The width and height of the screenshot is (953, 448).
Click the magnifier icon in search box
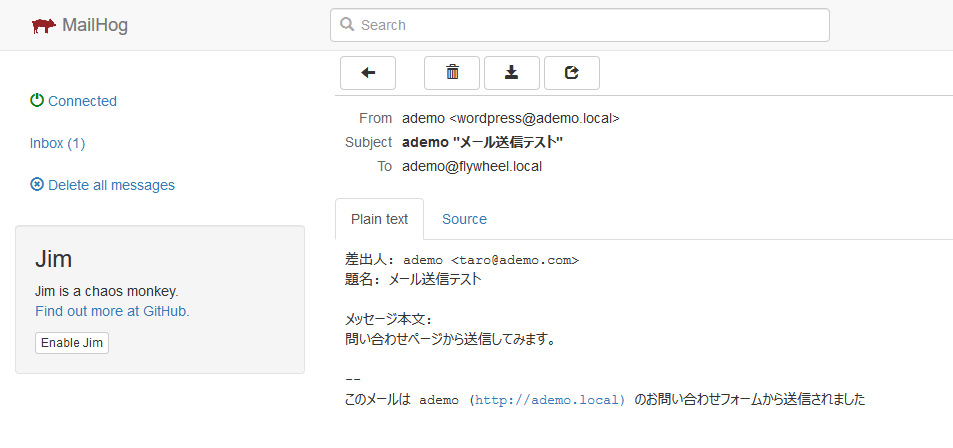point(347,24)
